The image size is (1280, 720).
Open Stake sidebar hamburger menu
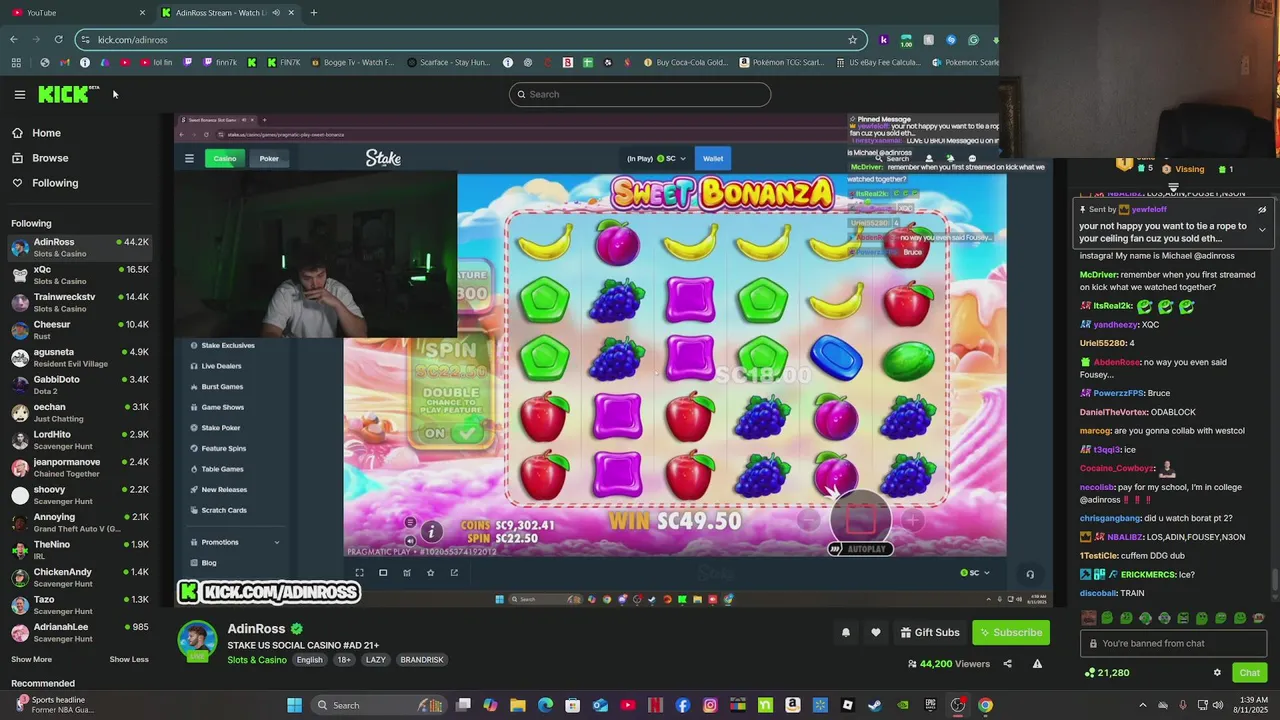(x=189, y=158)
